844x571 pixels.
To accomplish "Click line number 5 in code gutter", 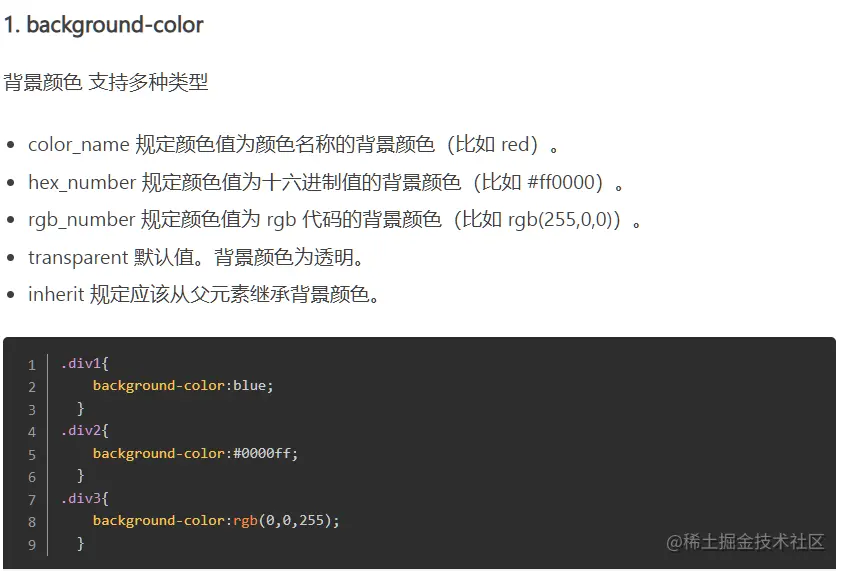I will pyautogui.click(x=32, y=454).
